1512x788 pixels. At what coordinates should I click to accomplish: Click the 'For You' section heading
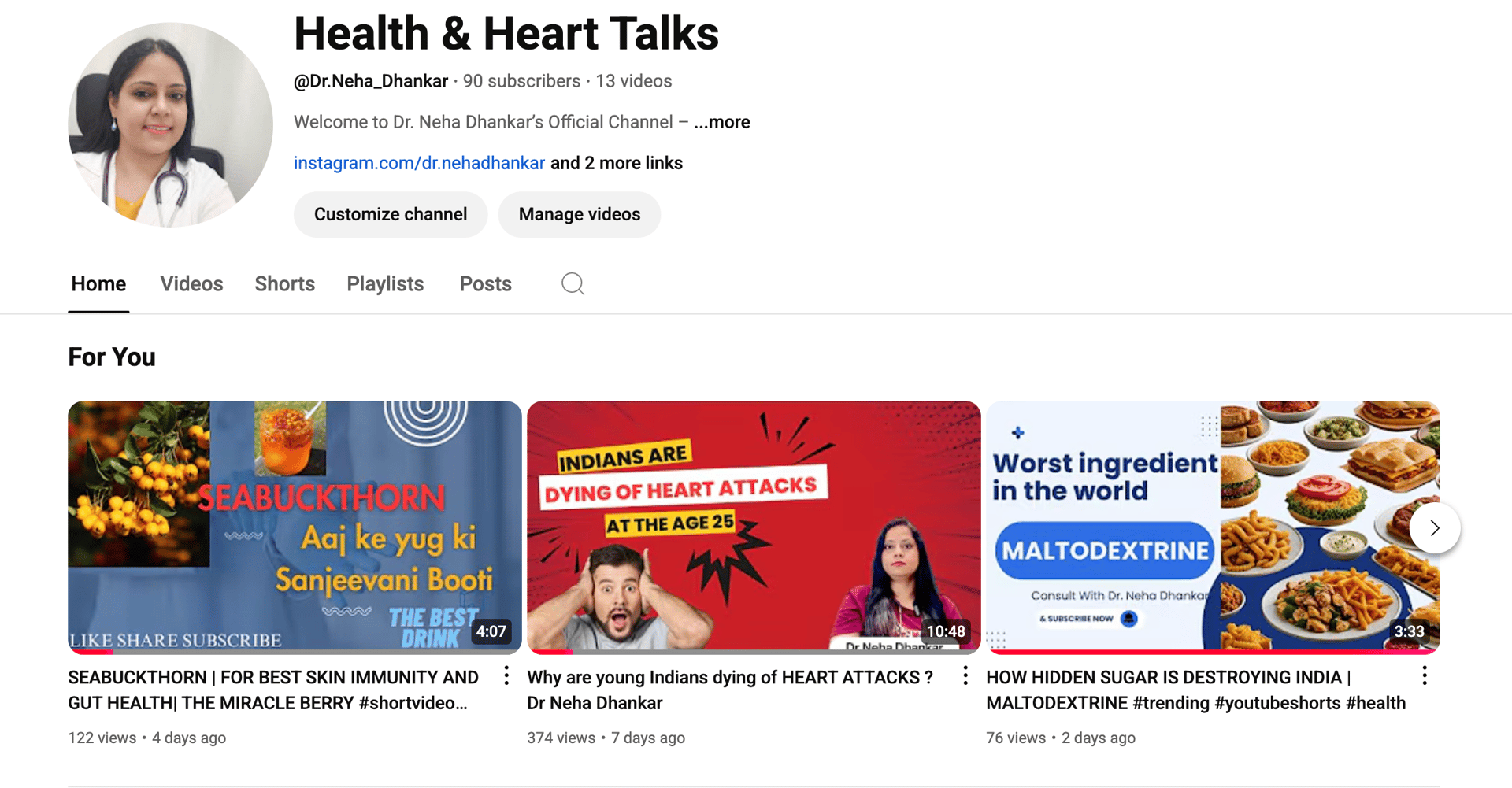click(x=112, y=357)
